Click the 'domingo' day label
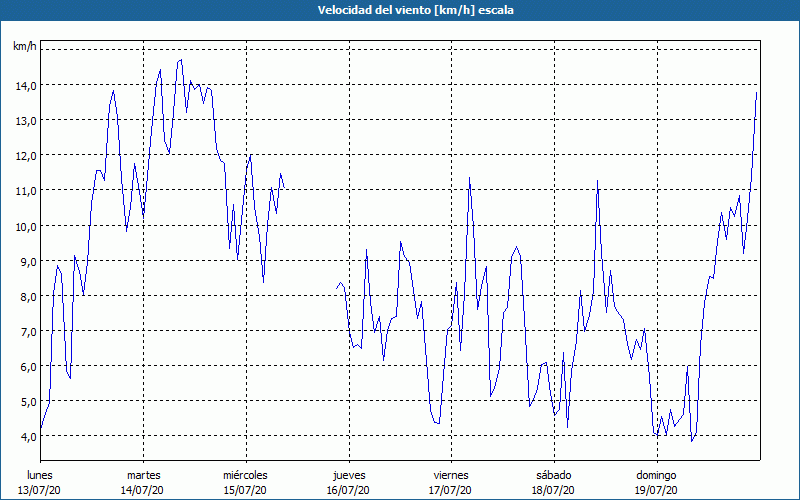 [x=656, y=475]
